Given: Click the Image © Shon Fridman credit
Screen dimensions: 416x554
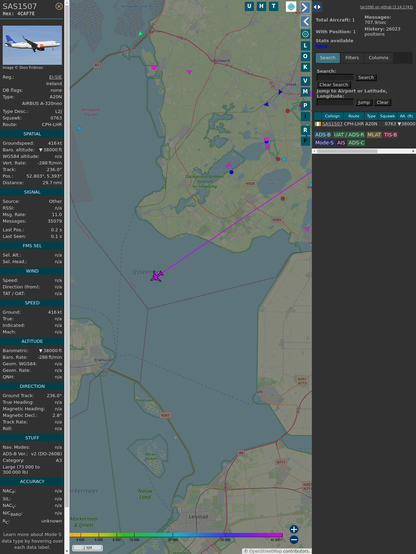Looking at the screenshot, I should (x=23, y=68).
